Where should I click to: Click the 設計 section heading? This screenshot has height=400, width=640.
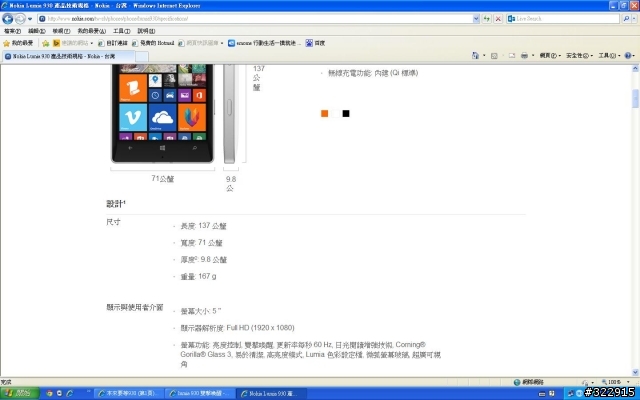tap(116, 204)
